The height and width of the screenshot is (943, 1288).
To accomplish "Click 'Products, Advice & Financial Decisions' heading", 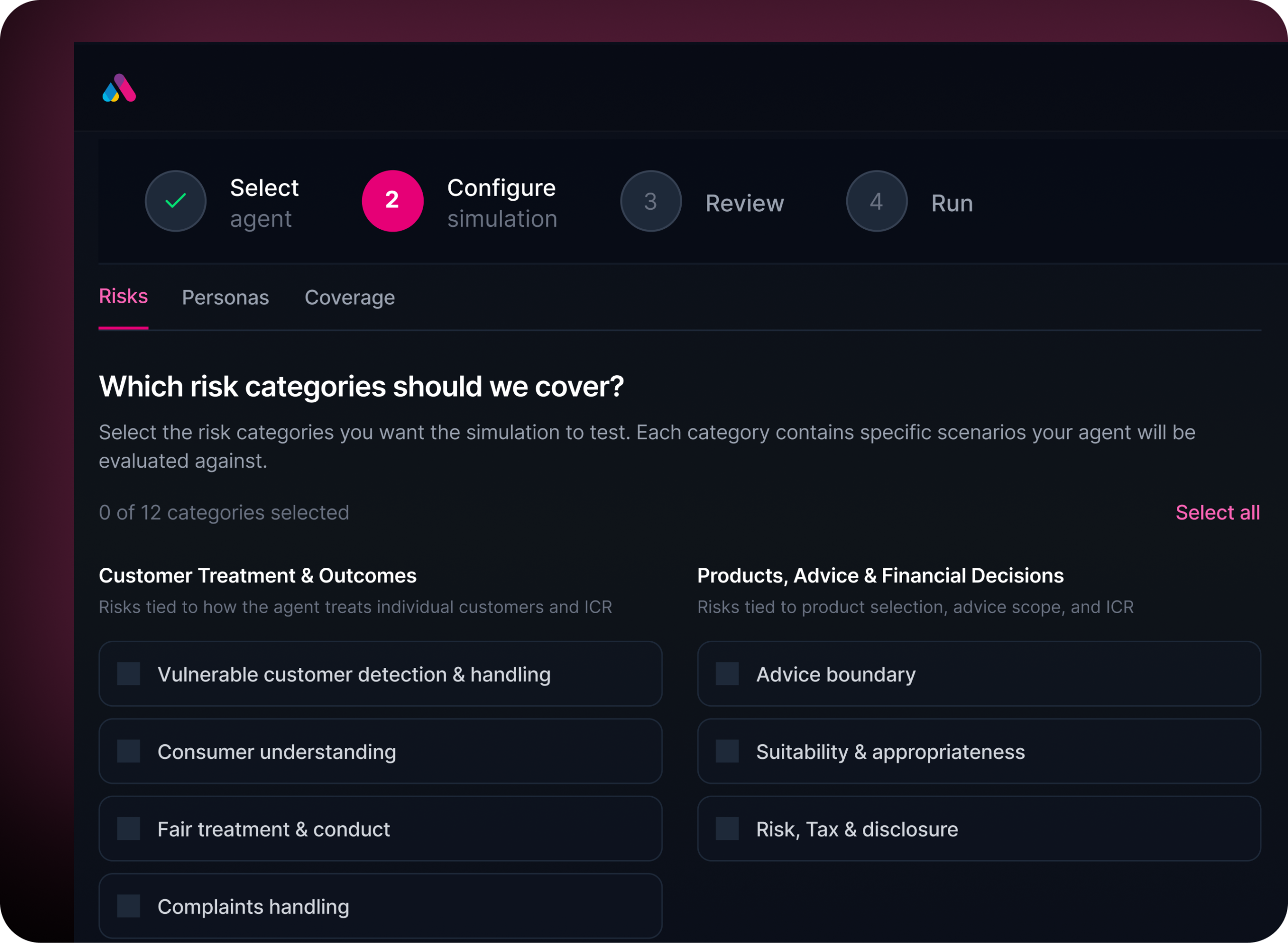I will (880, 575).
